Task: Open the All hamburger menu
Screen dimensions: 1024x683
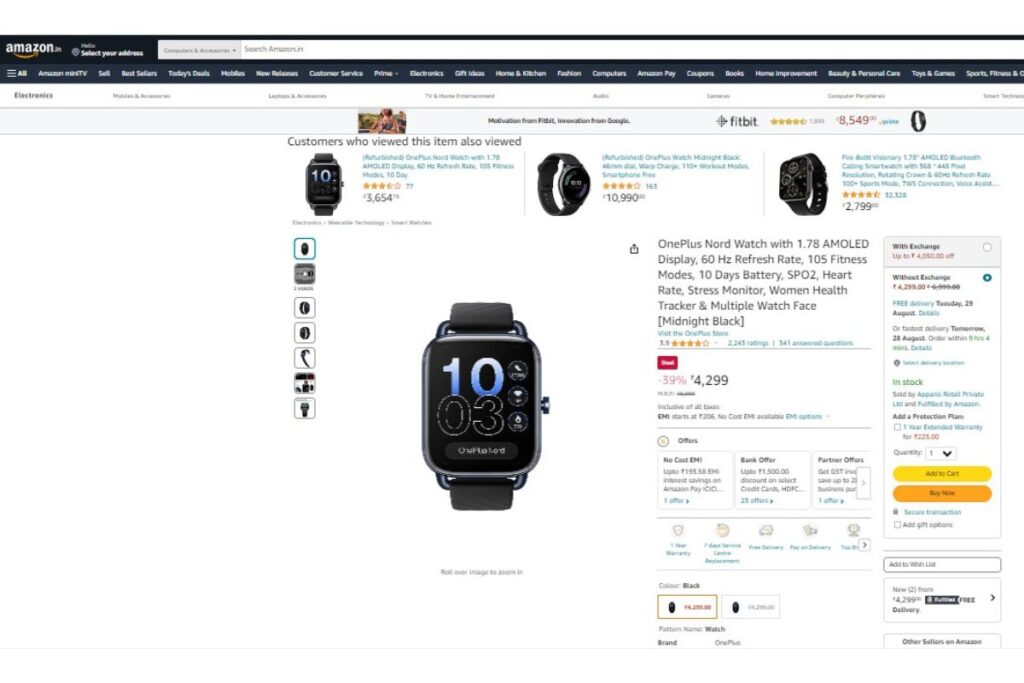Action: [17, 73]
